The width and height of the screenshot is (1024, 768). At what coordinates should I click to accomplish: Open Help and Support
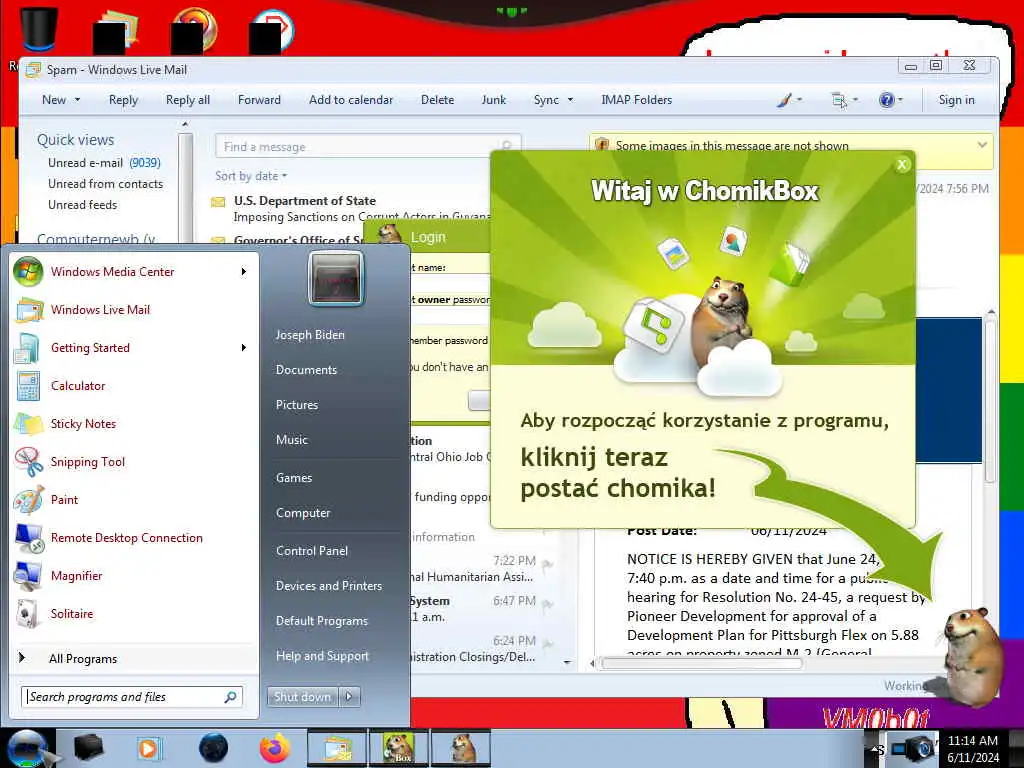pos(322,656)
